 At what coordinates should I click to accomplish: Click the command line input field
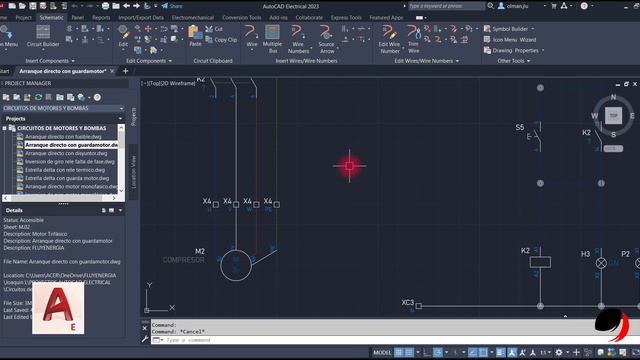coord(395,340)
